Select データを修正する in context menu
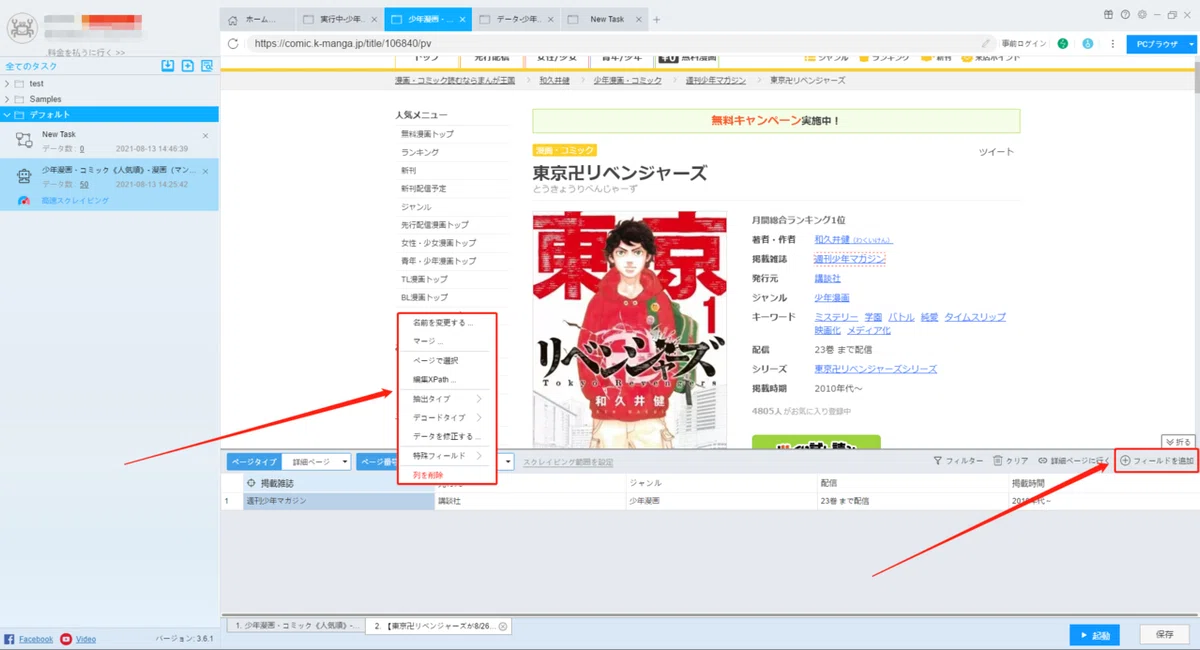This screenshot has height=650, width=1200. coord(446,437)
